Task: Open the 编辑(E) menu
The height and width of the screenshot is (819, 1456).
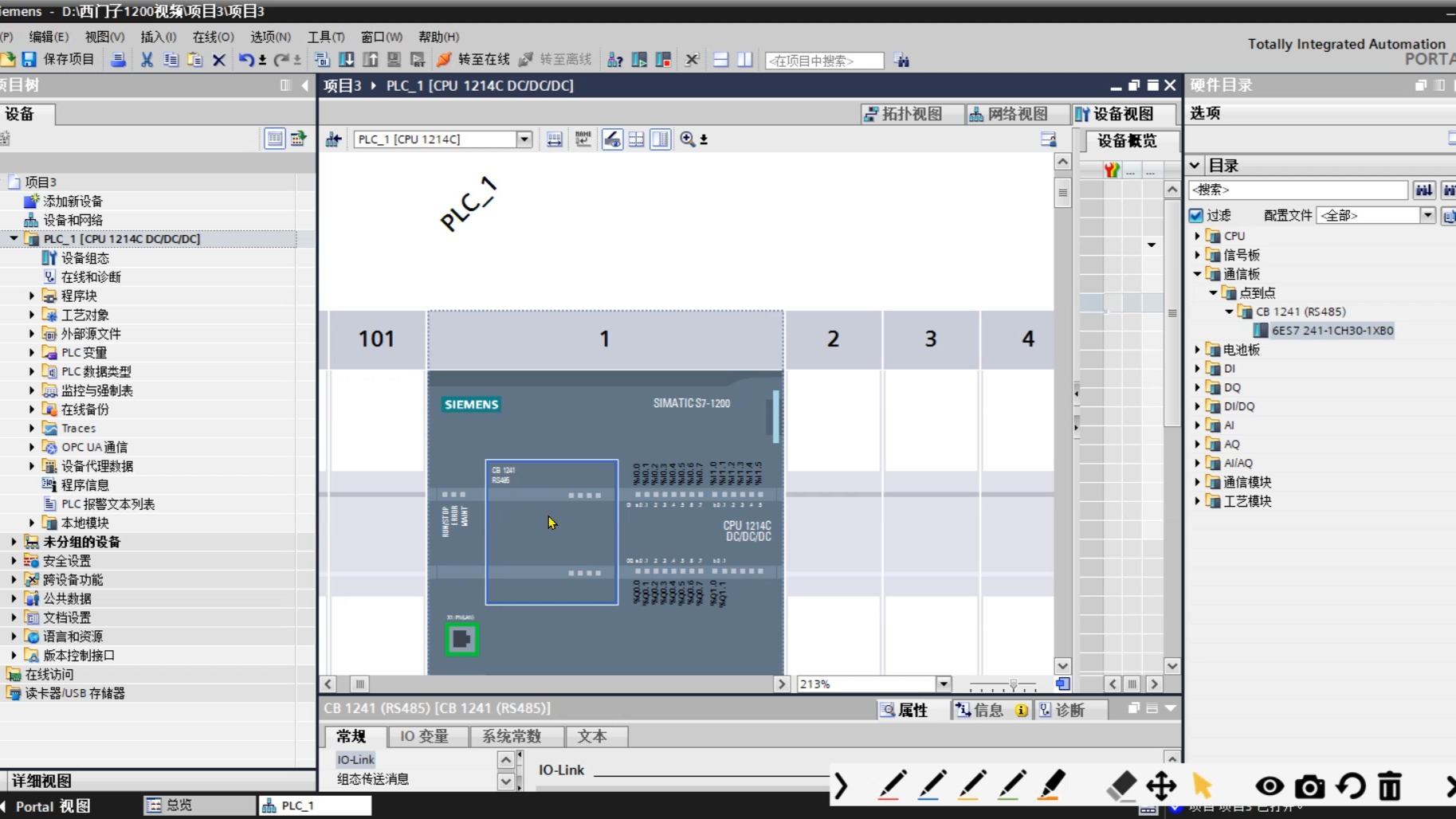Action: [49, 37]
